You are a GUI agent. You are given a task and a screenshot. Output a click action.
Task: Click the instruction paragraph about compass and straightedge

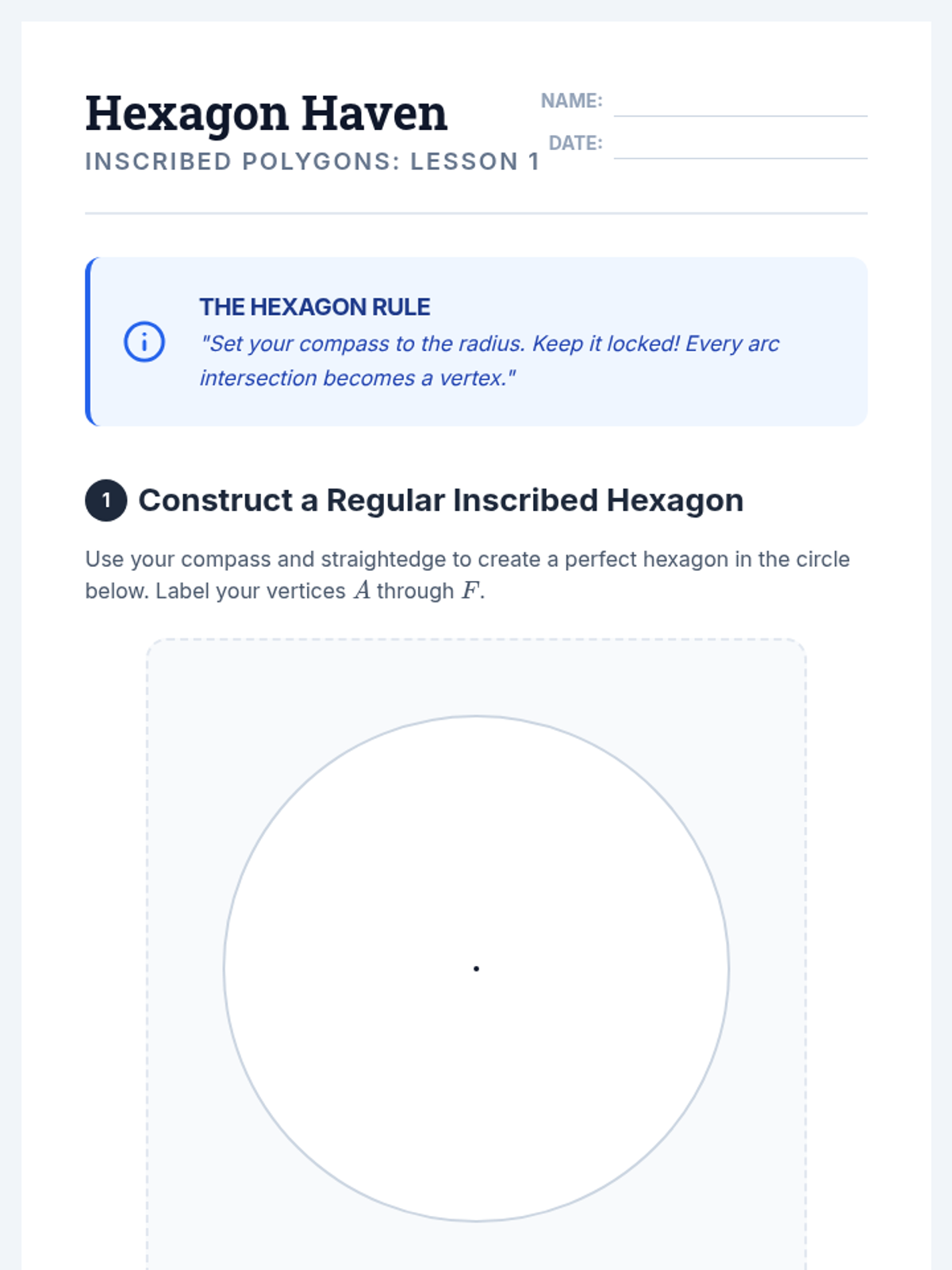click(467, 575)
